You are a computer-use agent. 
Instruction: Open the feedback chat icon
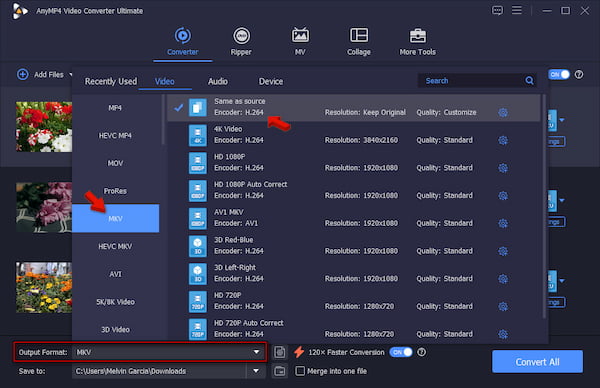click(x=497, y=10)
